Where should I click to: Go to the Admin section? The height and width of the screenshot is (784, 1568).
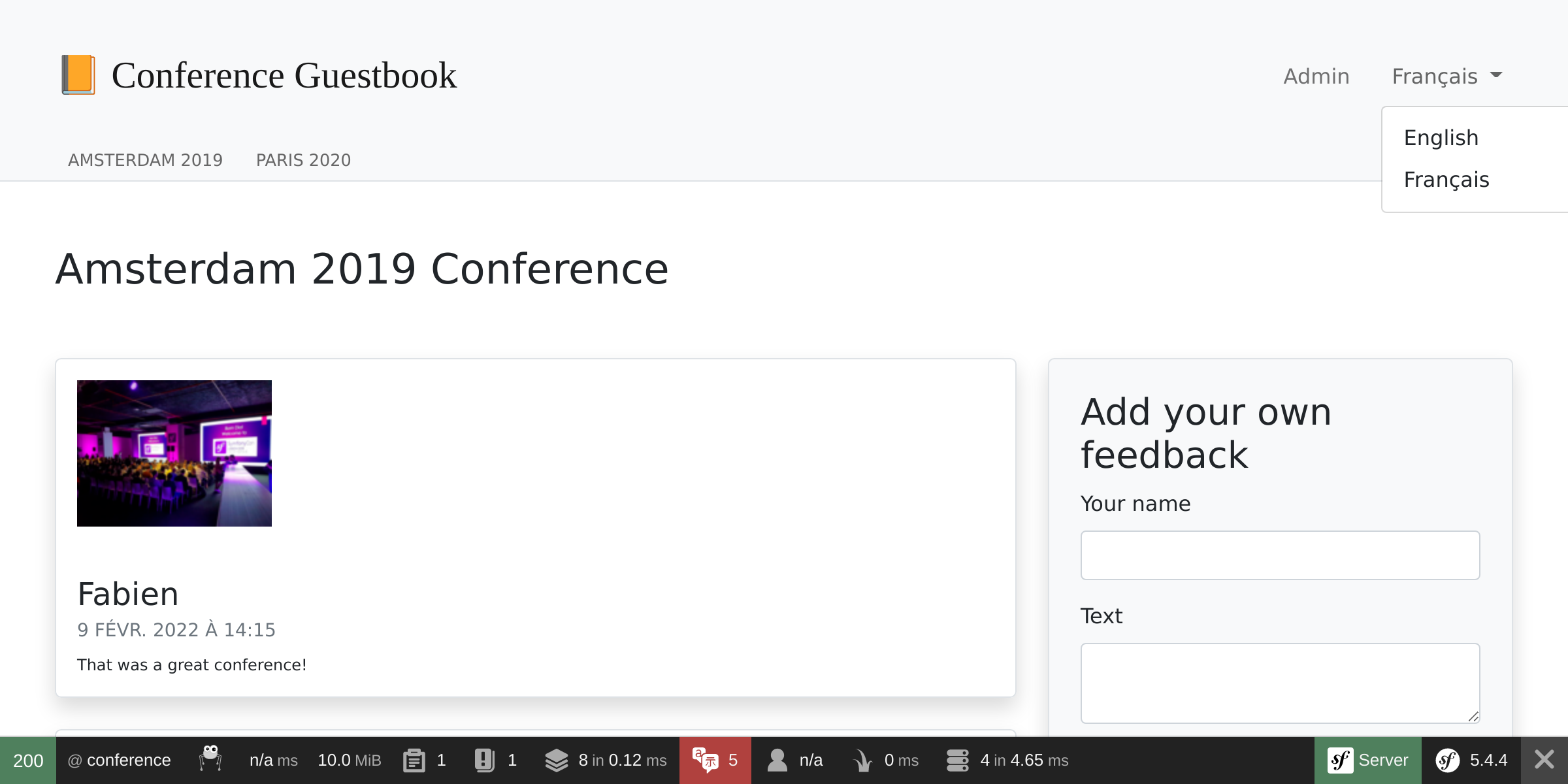[1316, 75]
